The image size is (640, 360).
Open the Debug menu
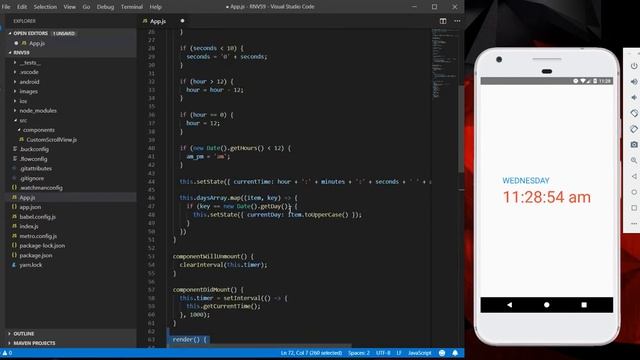(105, 7)
